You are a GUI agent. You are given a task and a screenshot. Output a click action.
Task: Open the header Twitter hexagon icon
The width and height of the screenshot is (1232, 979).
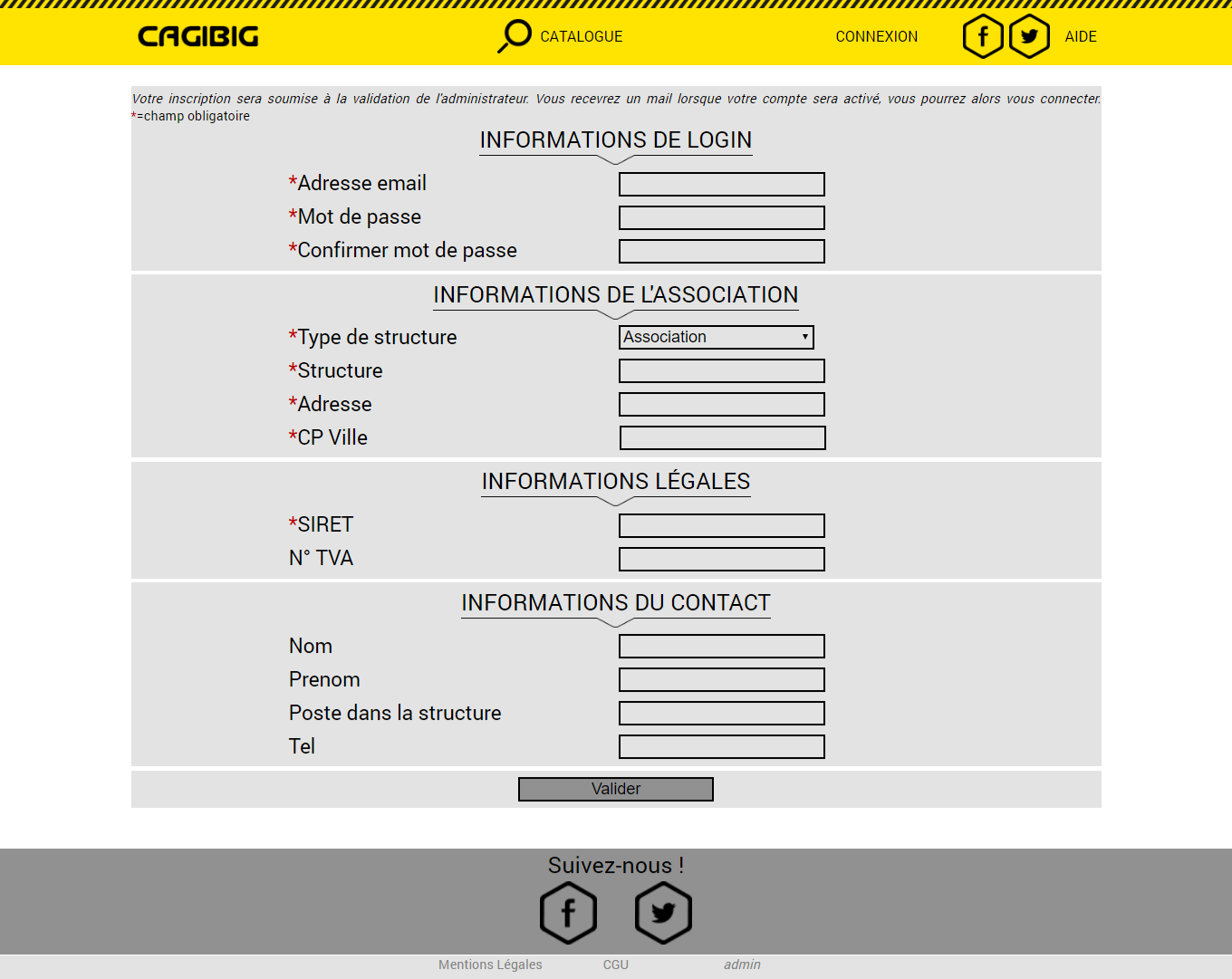[1029, 36]
